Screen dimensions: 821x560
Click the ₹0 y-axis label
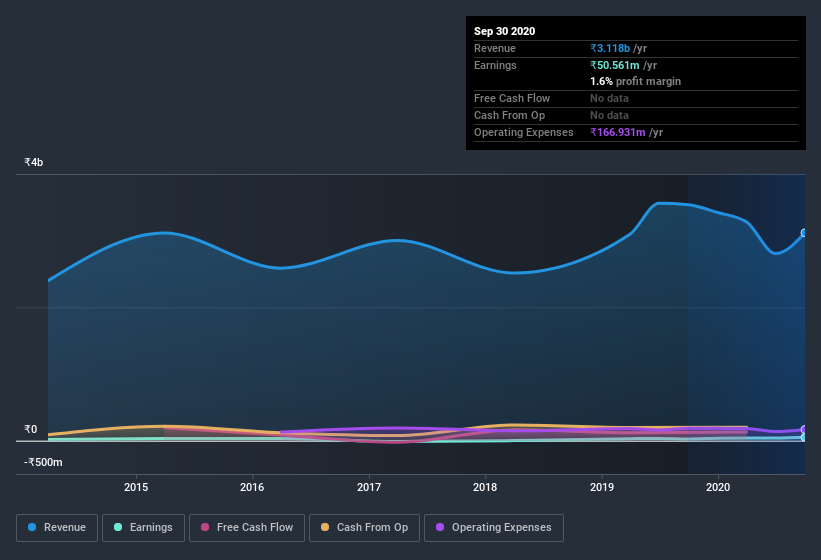(x=30, y=429)
